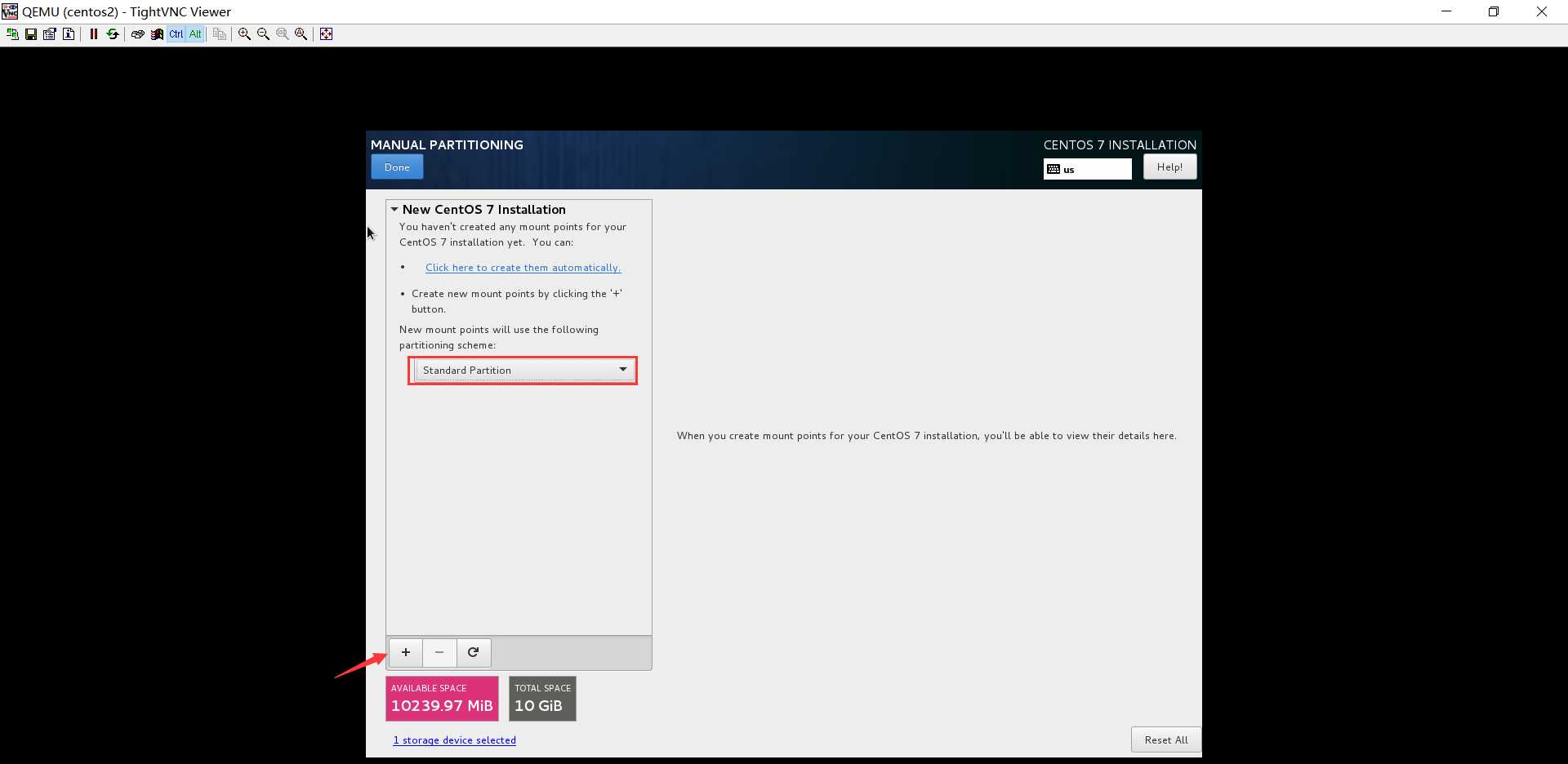Open the Standard Partition scheme dropdown
The height and width of the screenshot is (764, 1568).
coord(523,371)
